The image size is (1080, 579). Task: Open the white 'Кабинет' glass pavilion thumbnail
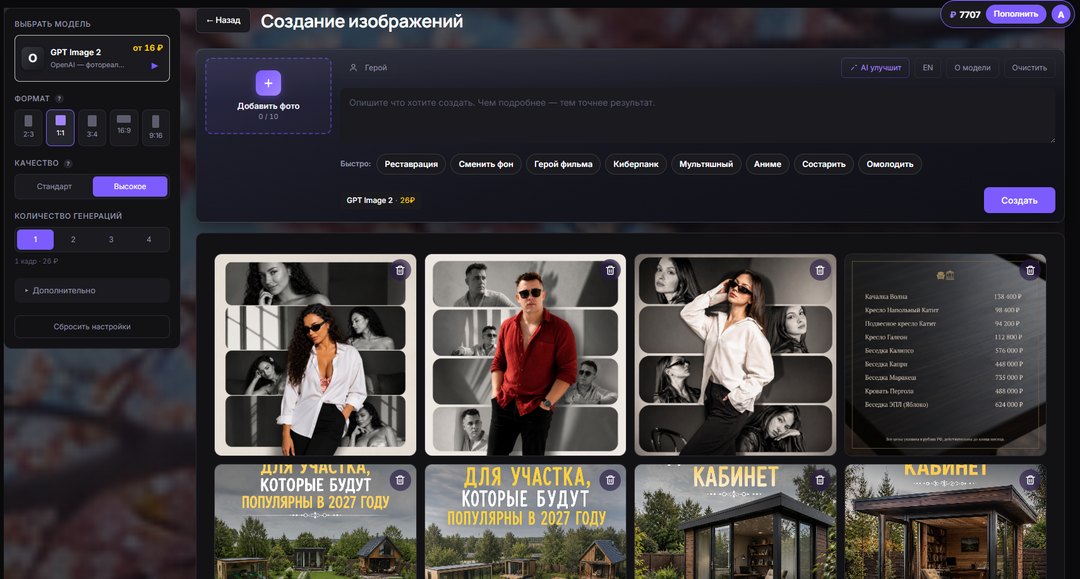pos(735,521)
